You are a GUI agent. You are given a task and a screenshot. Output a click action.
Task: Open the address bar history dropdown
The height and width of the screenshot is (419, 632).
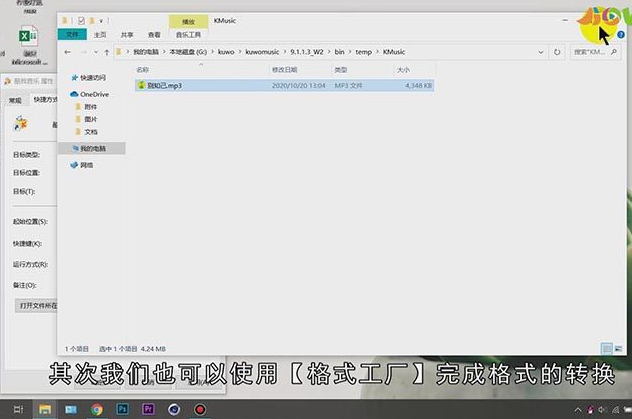[x=541, y=52]
